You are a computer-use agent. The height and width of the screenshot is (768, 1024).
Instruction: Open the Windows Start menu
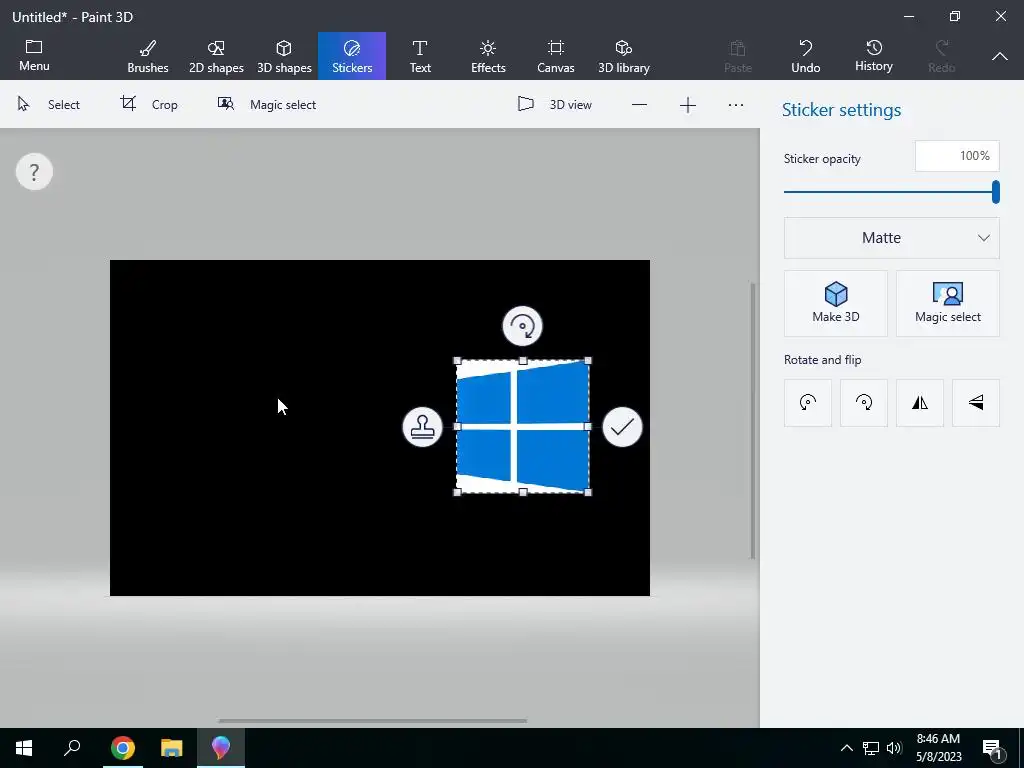[x=24, y=748]
